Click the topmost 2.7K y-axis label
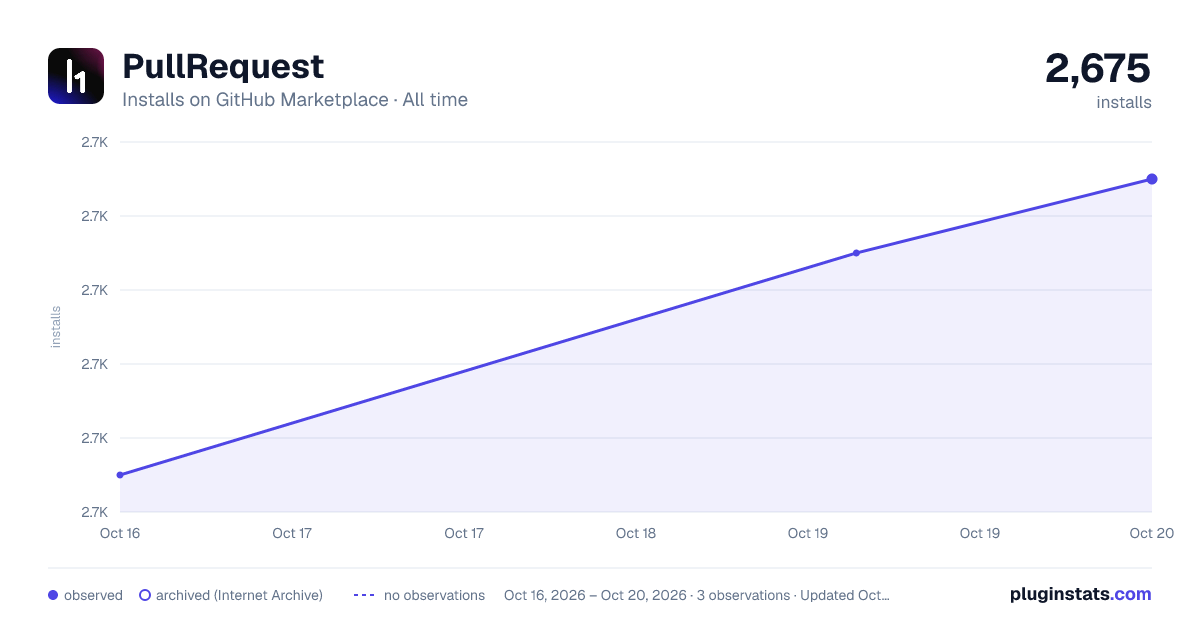The image size is (1200, 630). [94, 142]
